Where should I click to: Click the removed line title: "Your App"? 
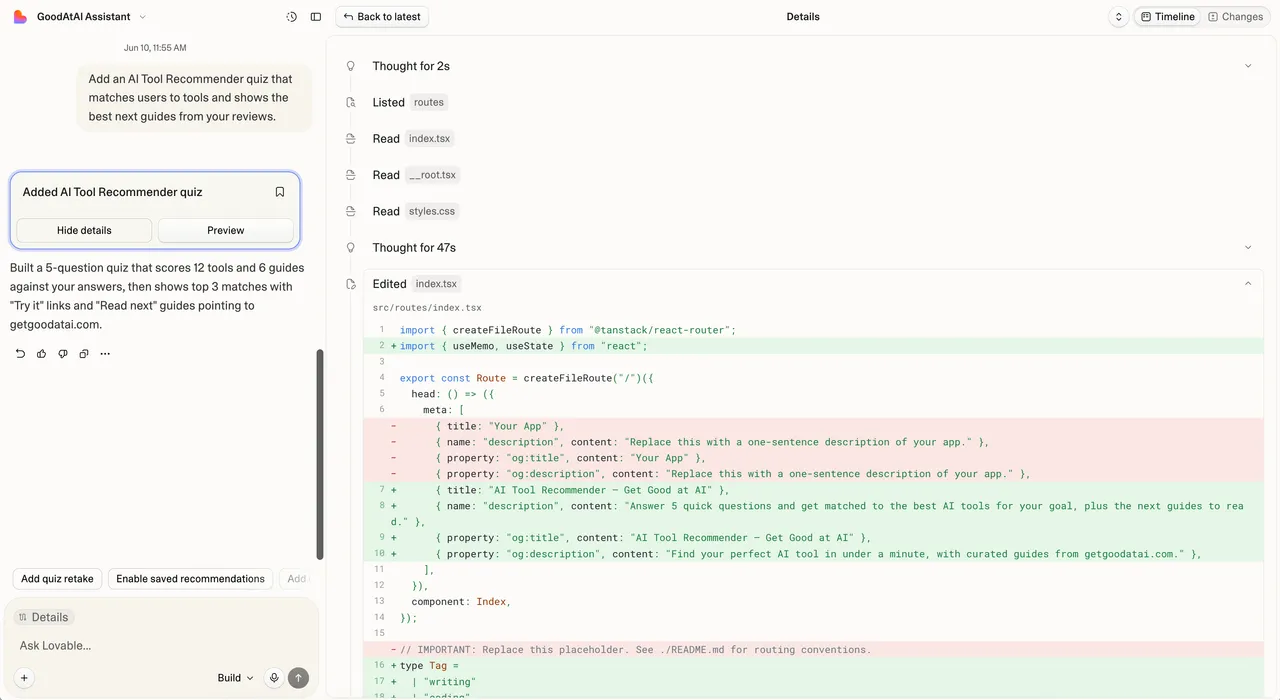(813, 426)
